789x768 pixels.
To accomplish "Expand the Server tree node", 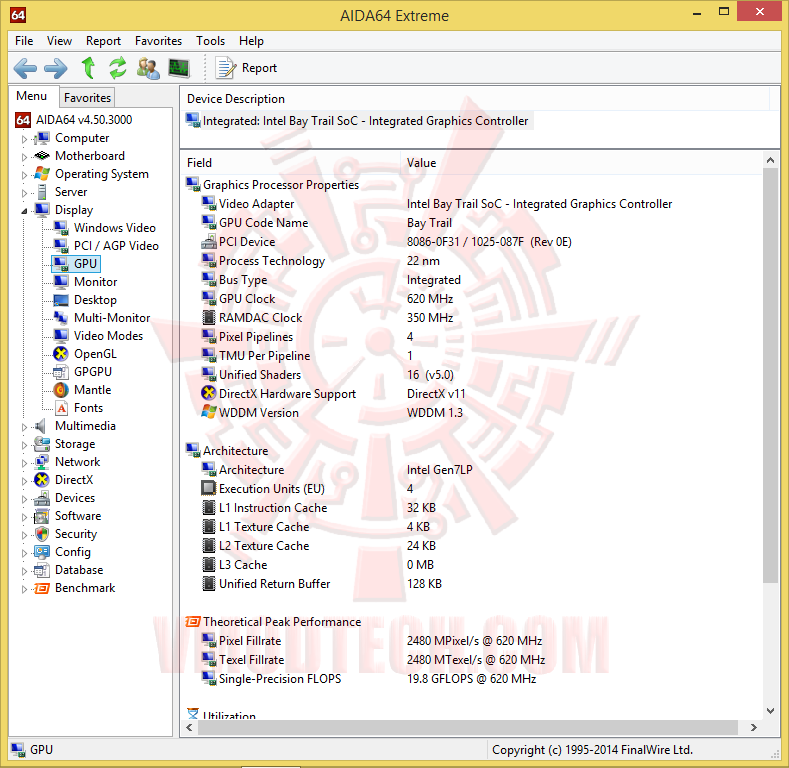I will [x=24, y=193].
